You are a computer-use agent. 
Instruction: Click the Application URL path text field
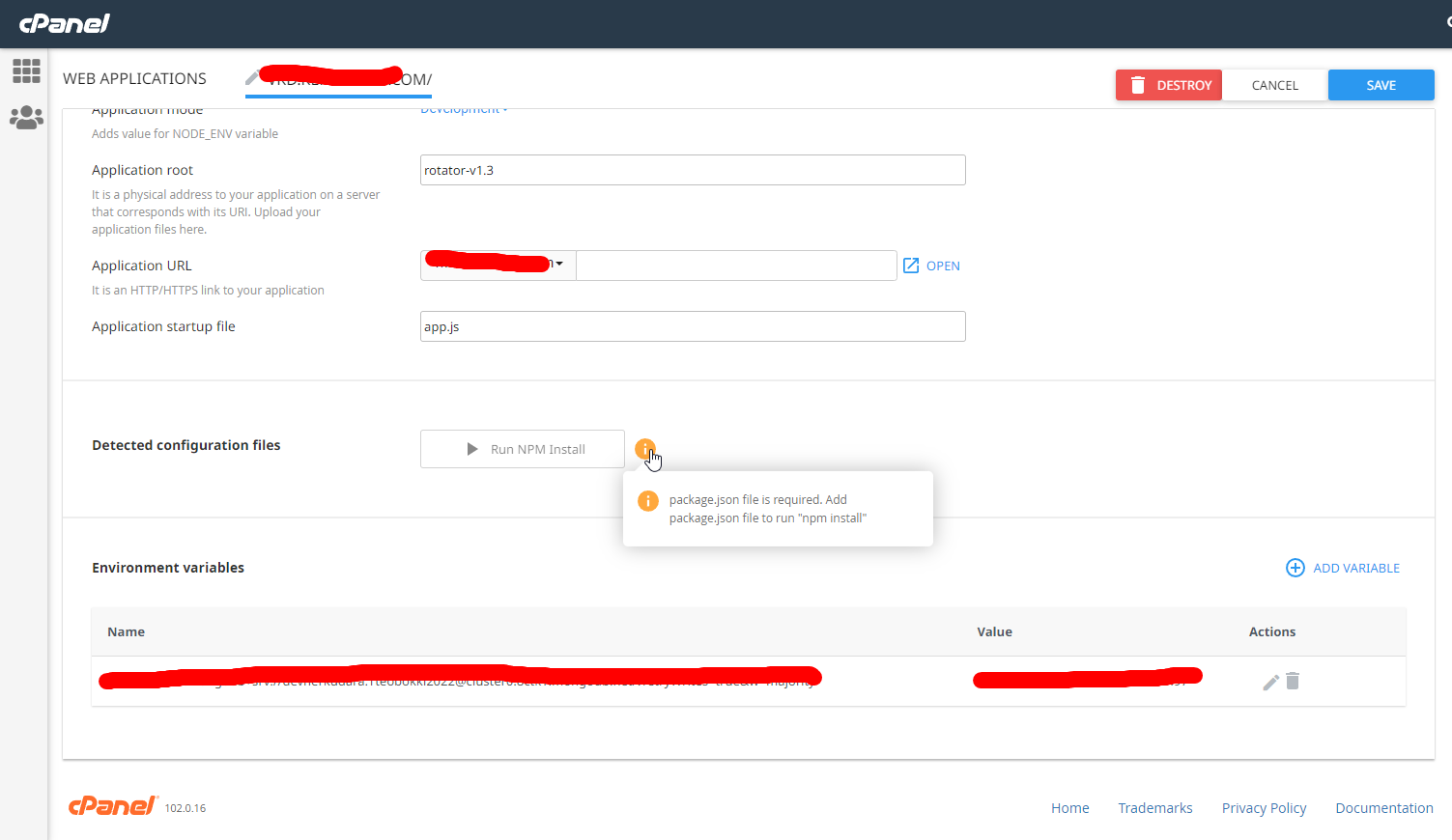(736, 266)
